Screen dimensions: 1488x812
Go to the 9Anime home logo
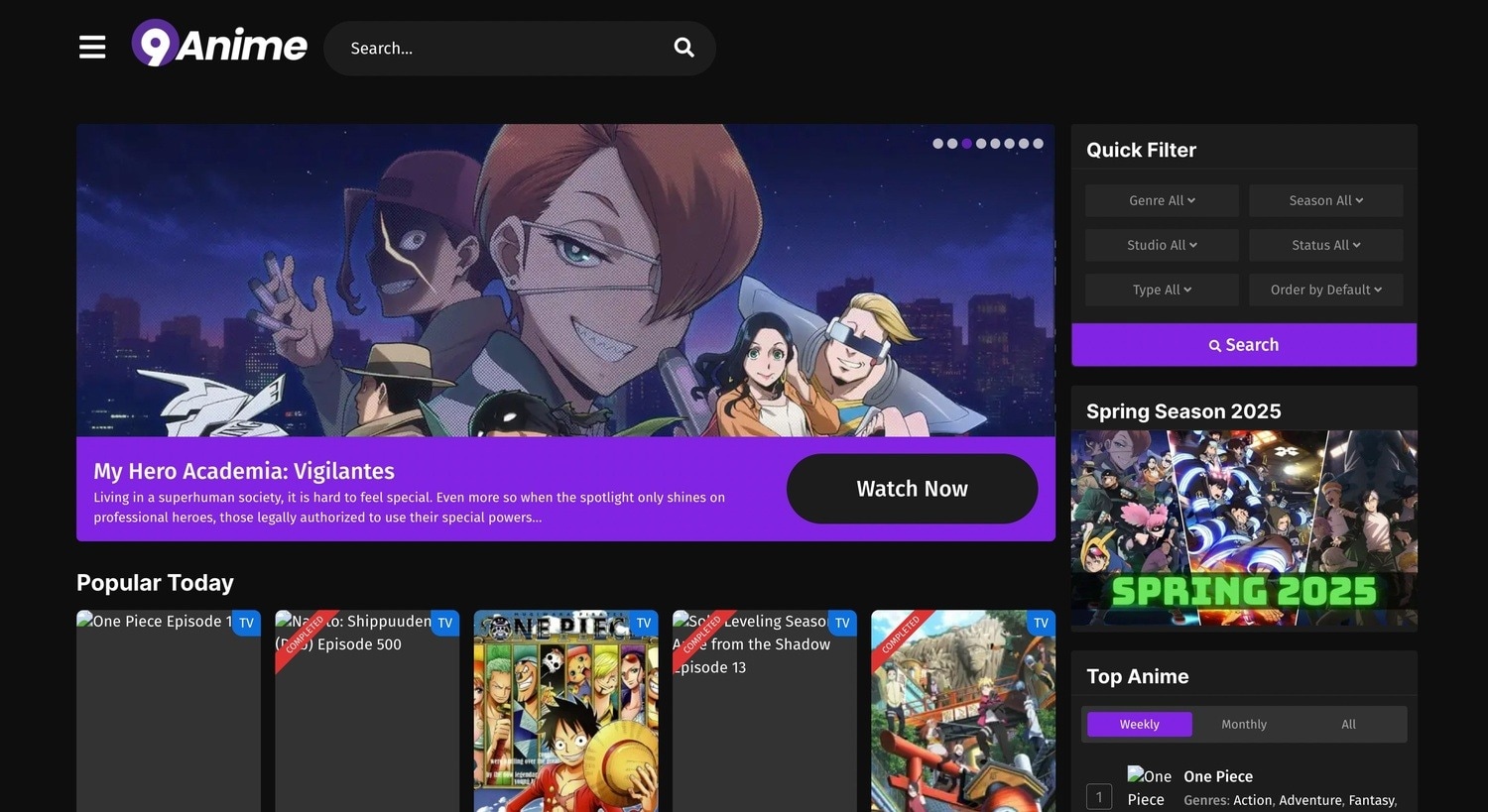(219, 45)
